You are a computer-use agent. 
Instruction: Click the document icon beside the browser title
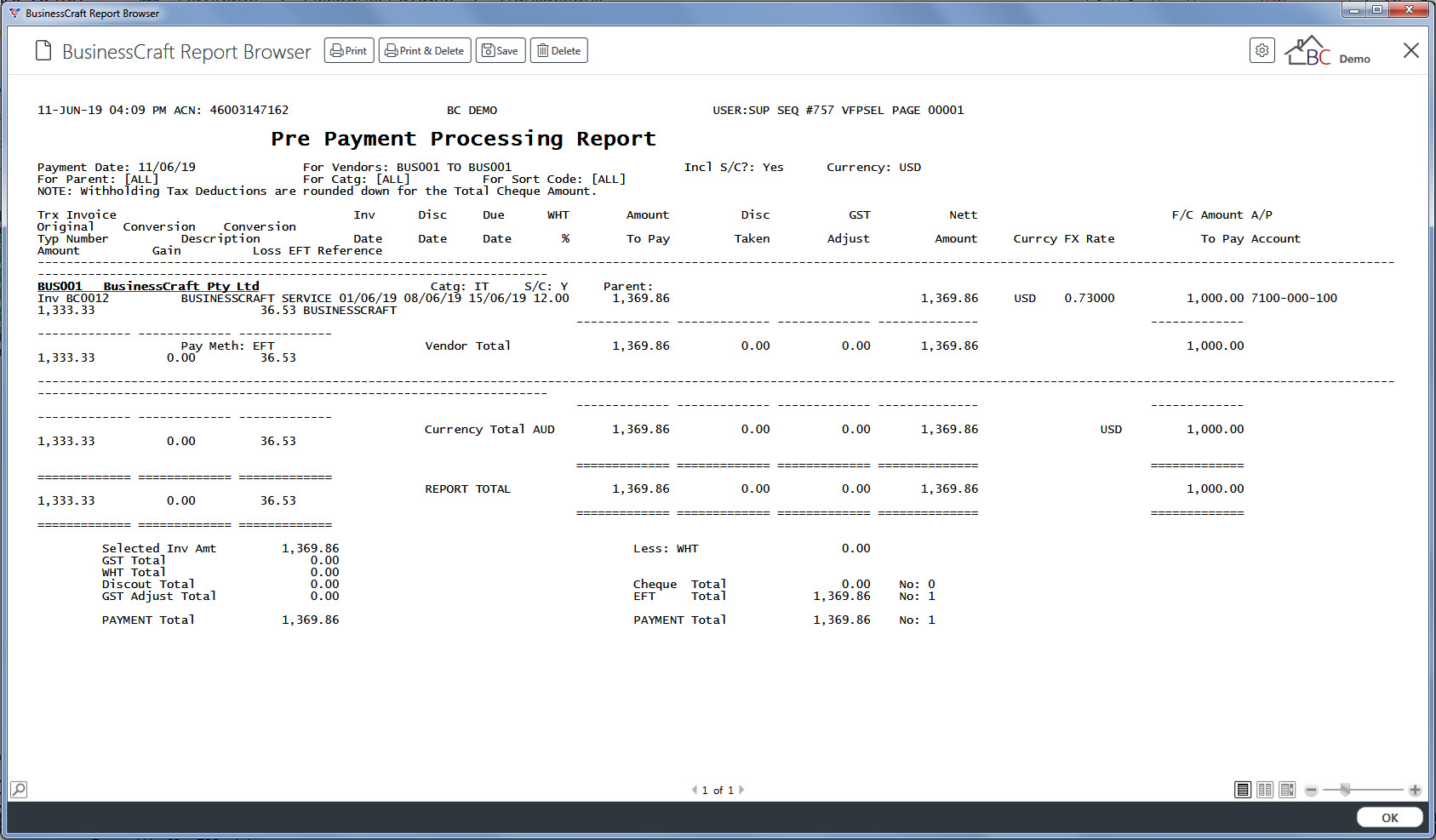(x=43, y=51)
